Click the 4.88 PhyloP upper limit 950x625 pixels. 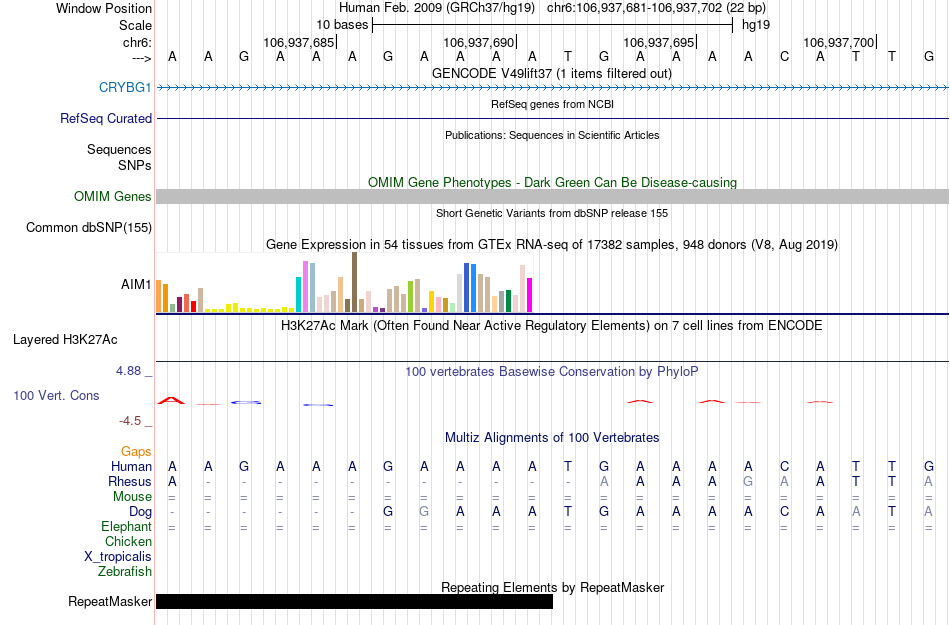pyautogui.click(x=128, y=371)
